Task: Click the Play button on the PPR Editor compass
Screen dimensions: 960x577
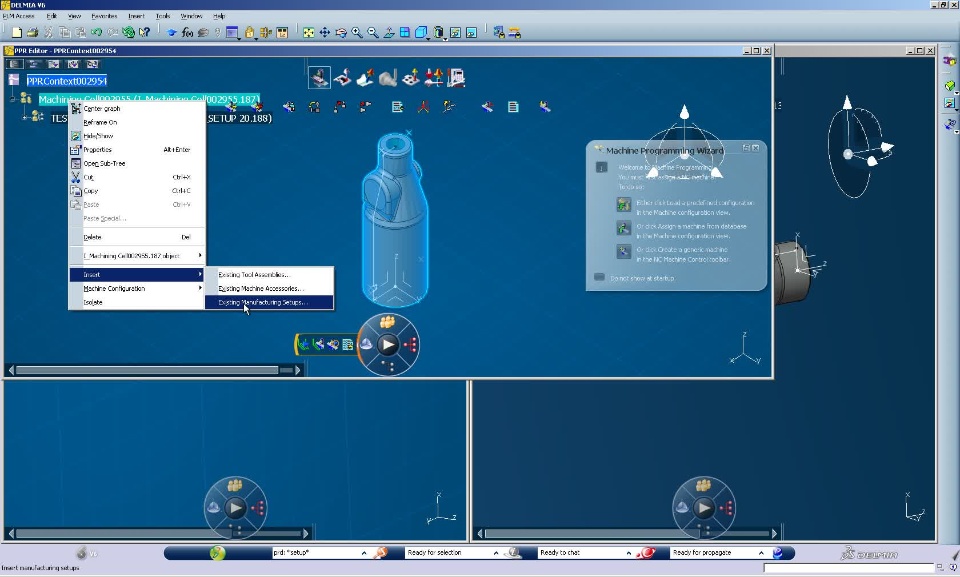Action: (388, 345)
